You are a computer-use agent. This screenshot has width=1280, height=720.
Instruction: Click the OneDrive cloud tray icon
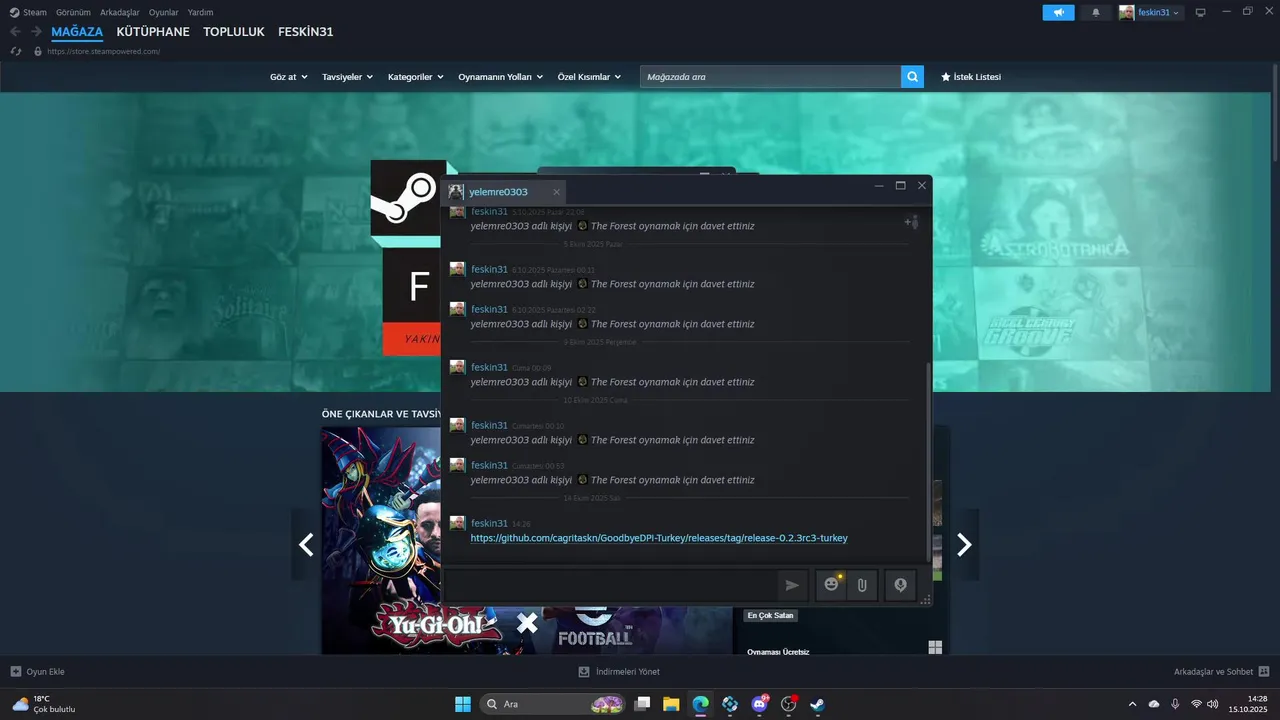click(1154, 704)
